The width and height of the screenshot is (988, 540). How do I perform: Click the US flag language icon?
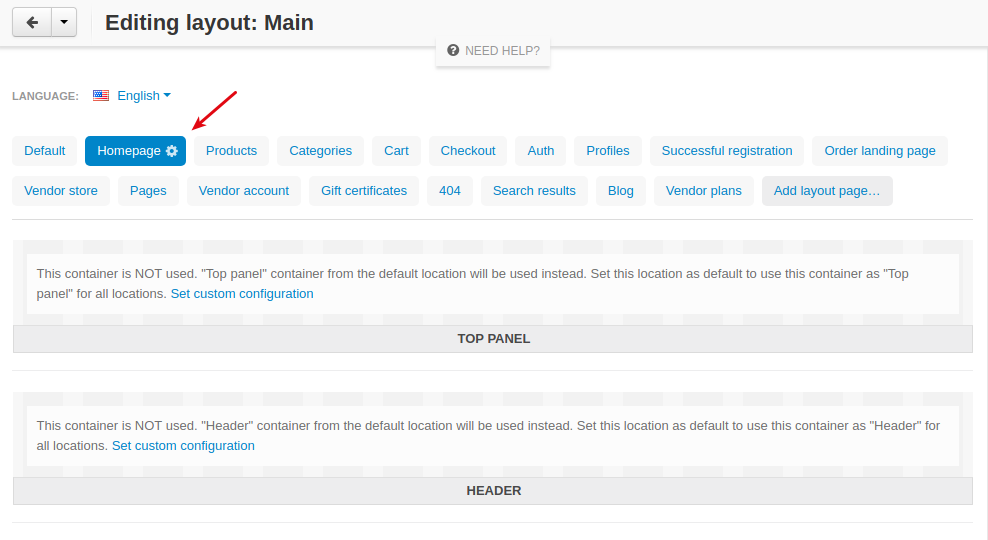[x=101, y=96]
